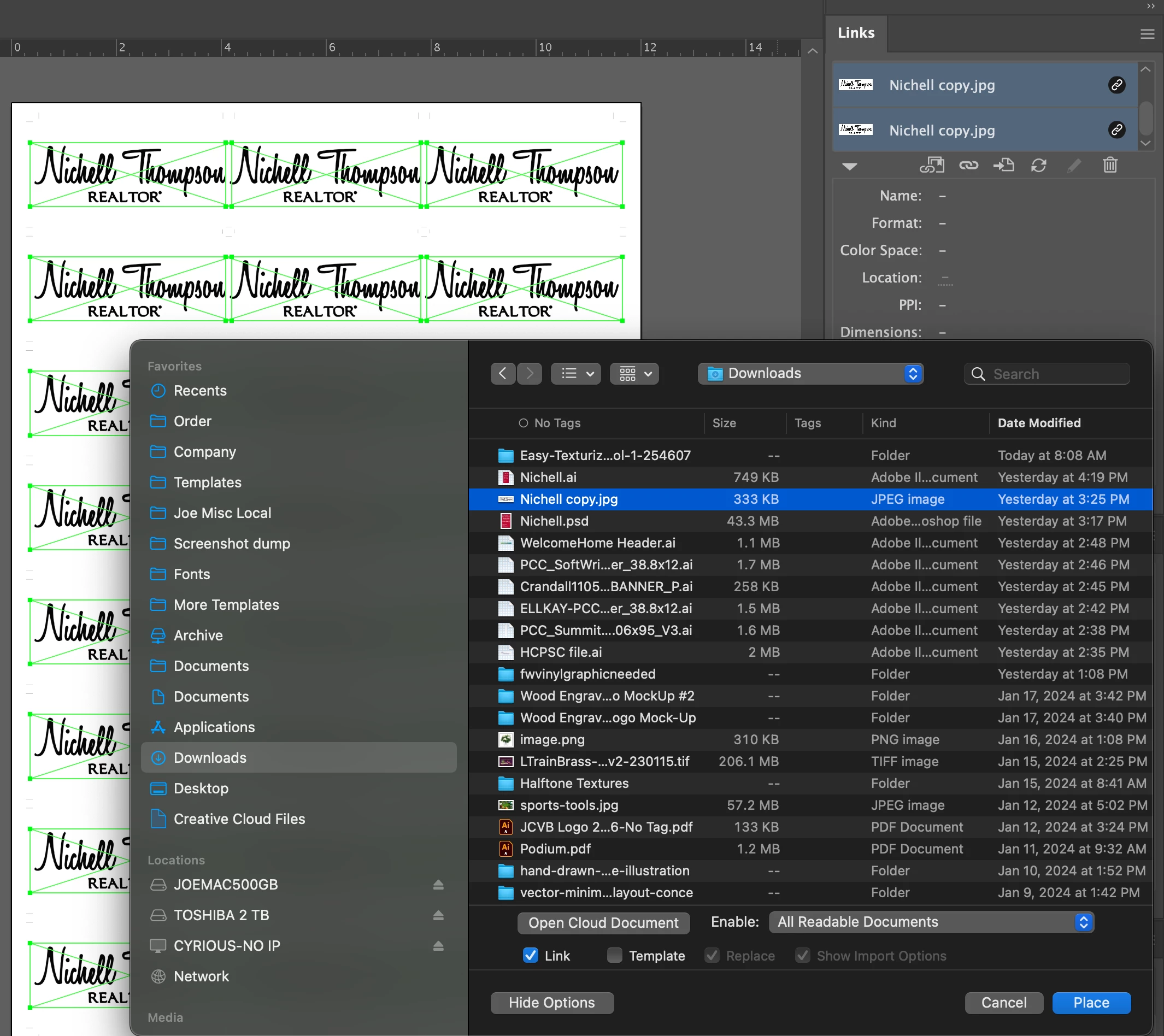Click the Go To Link icon
1164x1036 pixels.
tap(1003, 166)
